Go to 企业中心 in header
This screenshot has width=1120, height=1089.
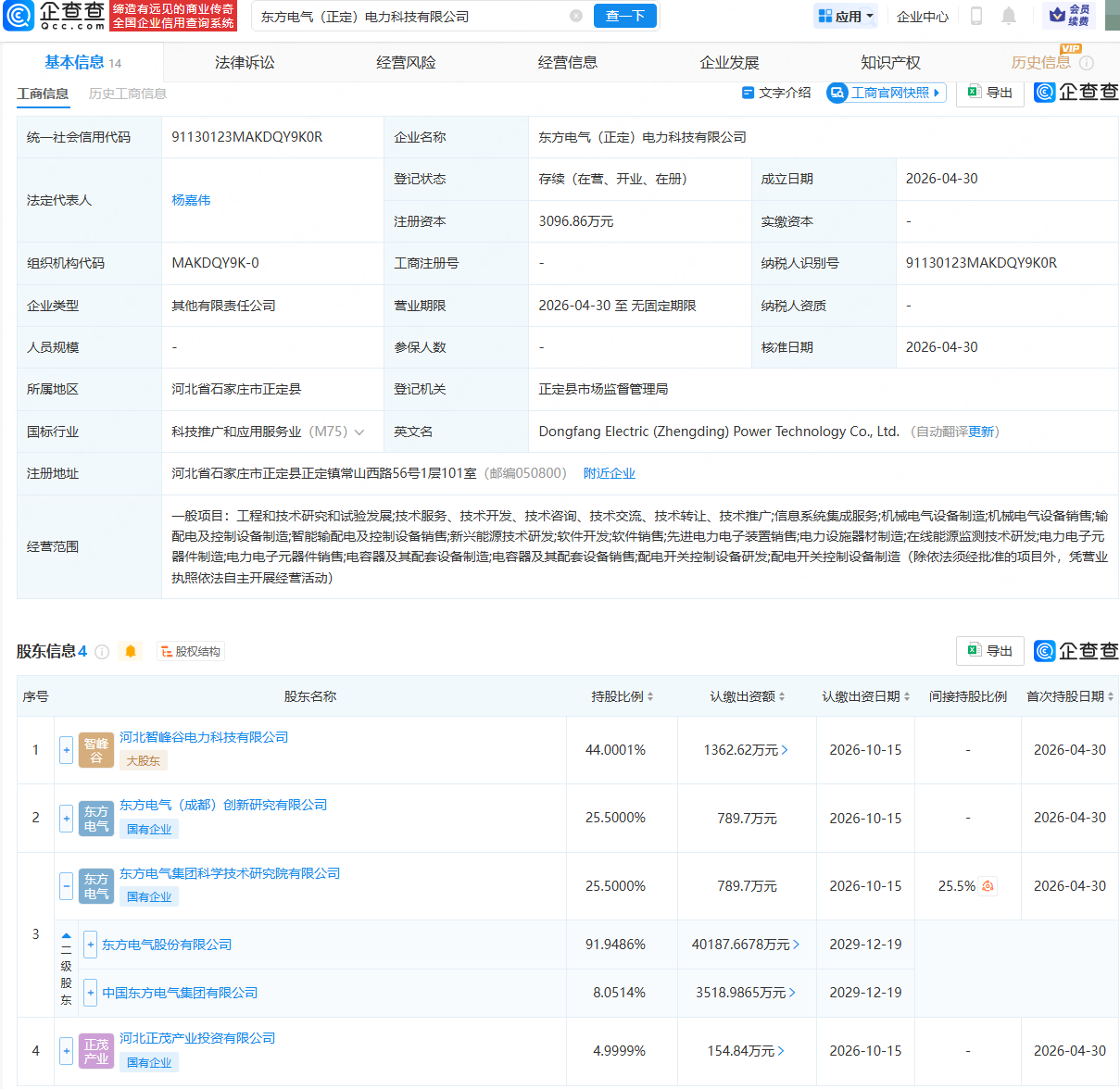pyautogui.click(x=923, y=16)
